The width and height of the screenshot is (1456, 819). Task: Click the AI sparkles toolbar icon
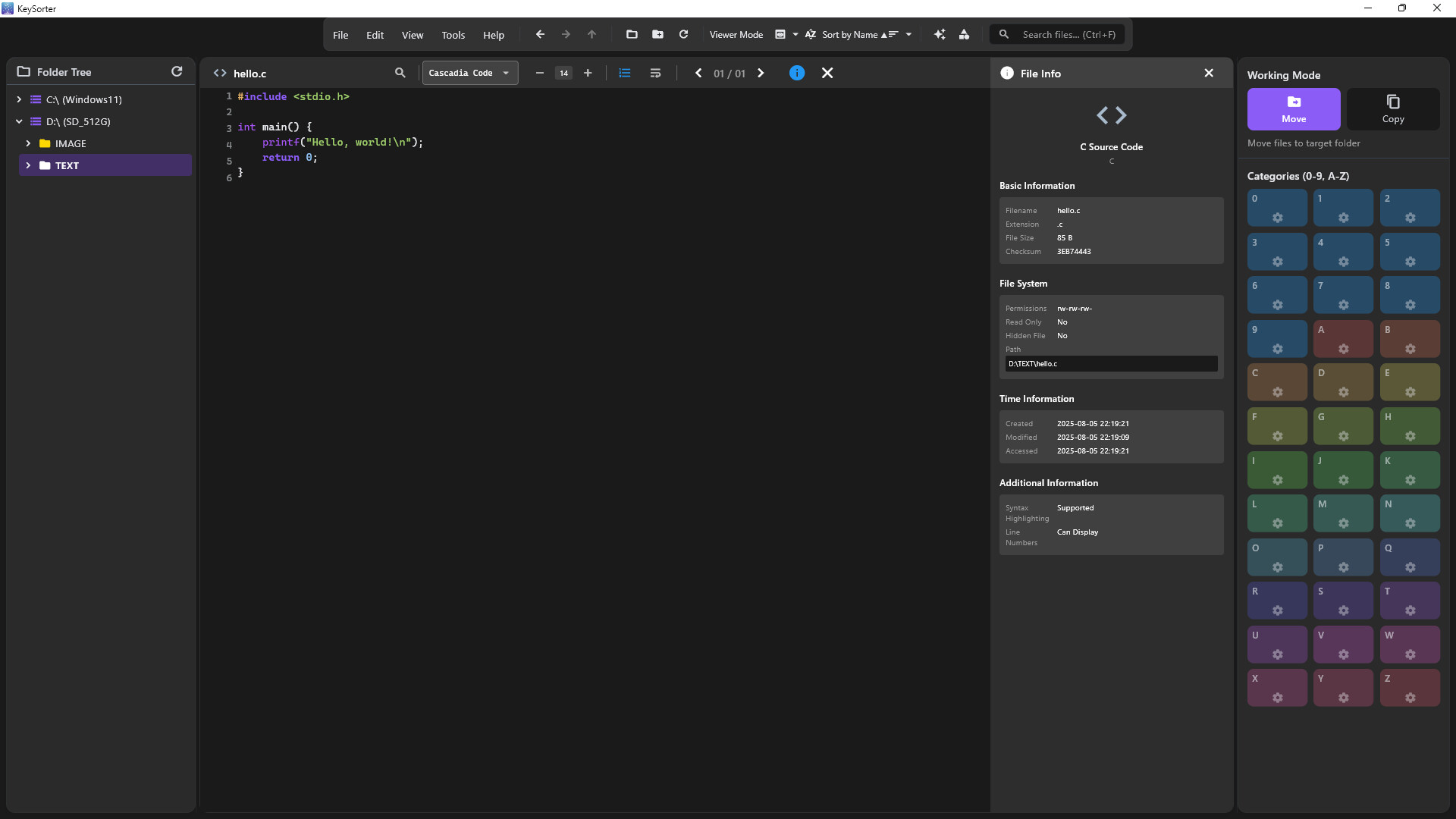940,34
